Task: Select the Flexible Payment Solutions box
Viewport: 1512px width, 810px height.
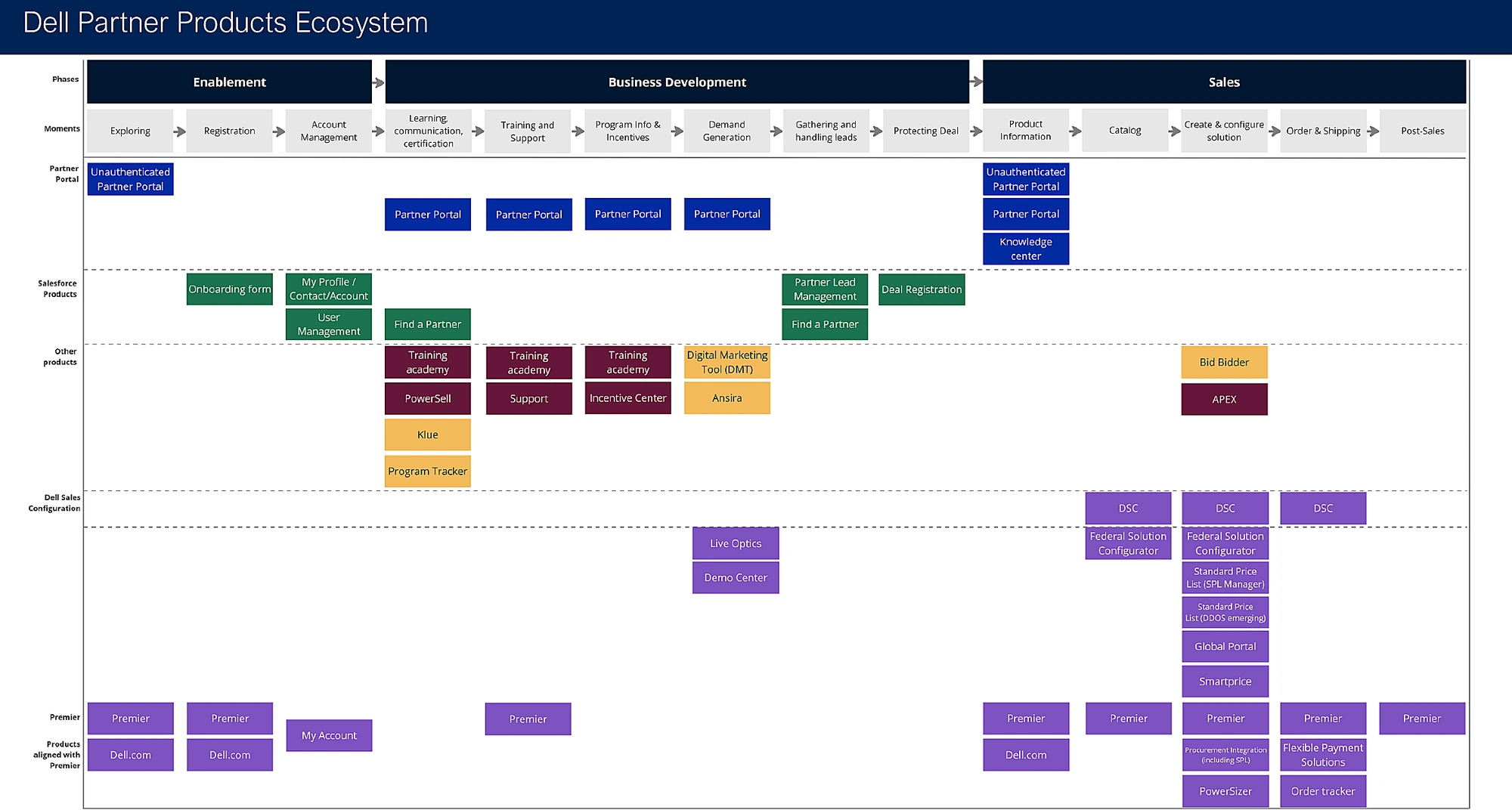Action: (x=1323, y=755)
